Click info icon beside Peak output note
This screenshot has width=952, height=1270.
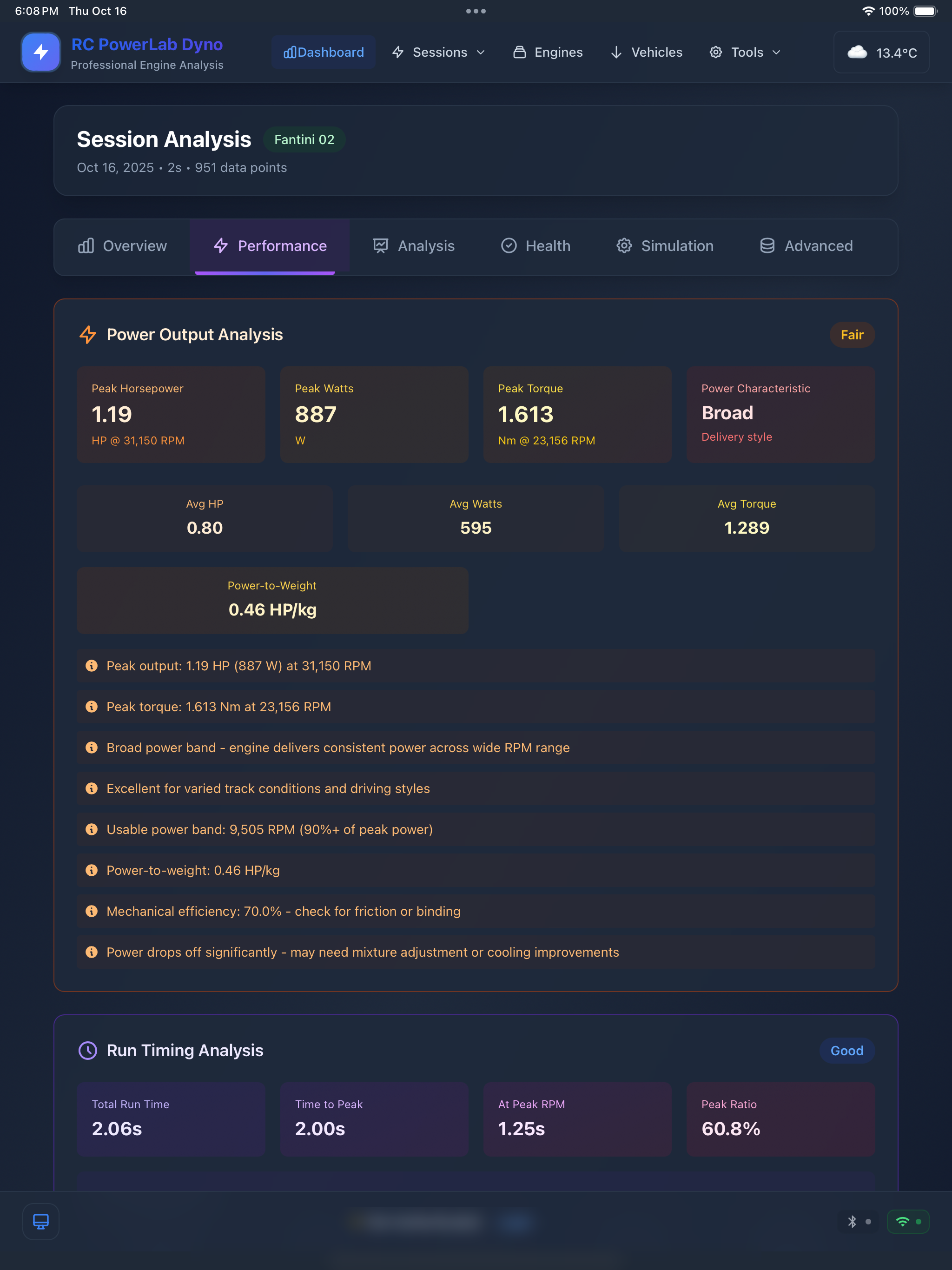click(x=91, y=666)
